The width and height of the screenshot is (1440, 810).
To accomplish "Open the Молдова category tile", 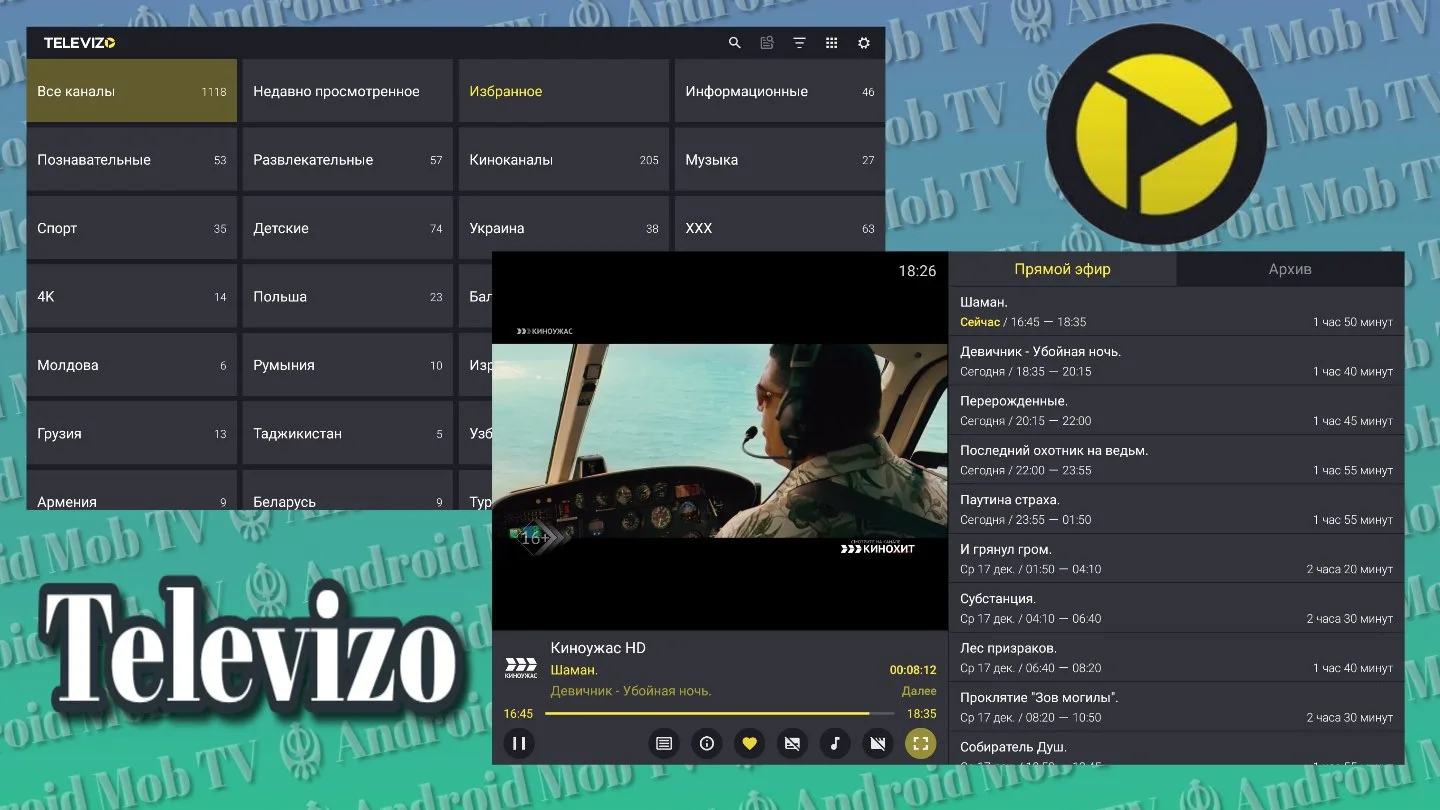I will point(132,365).
